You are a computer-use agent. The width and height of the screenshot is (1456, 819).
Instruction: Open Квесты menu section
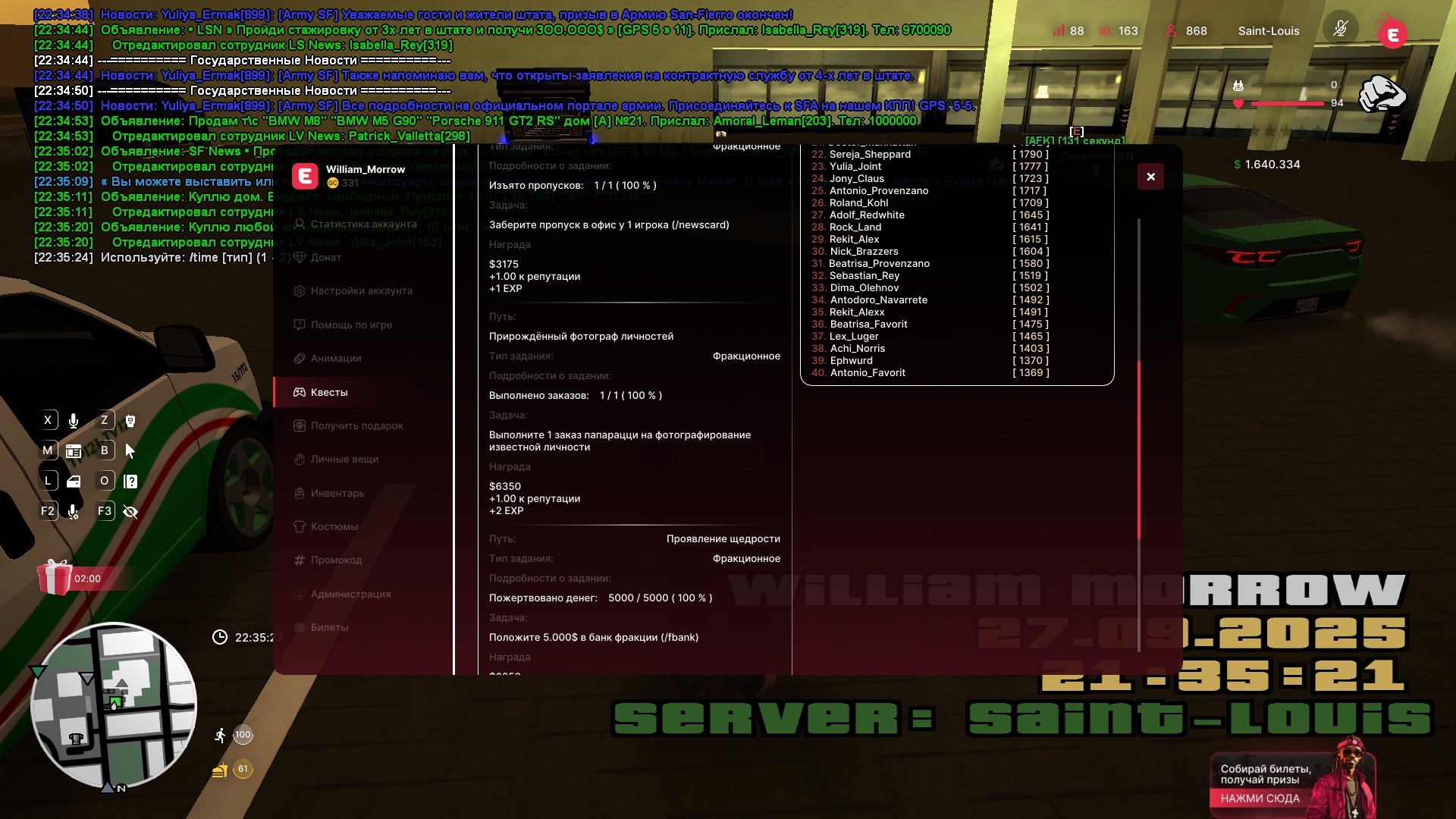click(329, 392)
